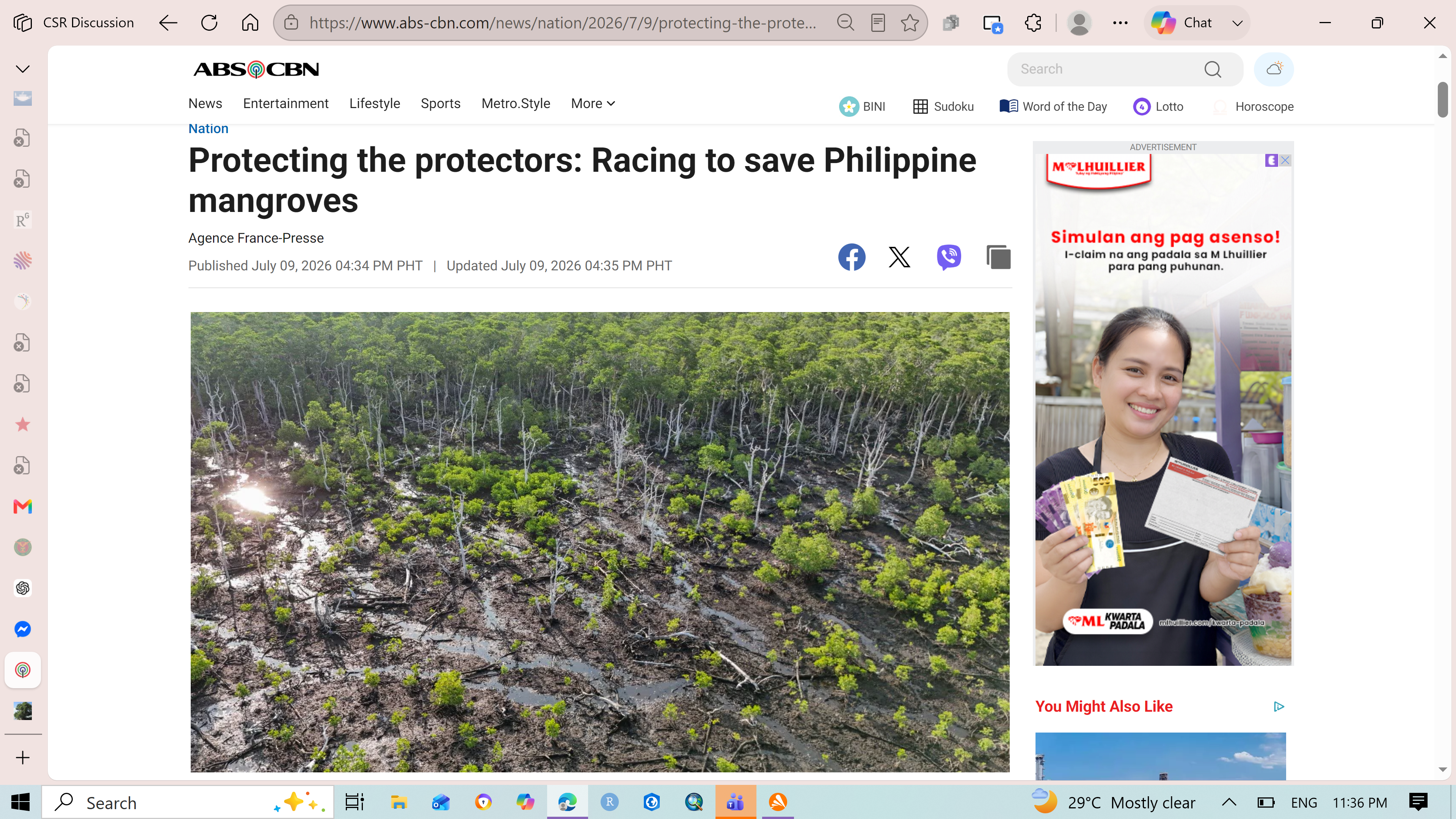The width and height of the screenshot is (1456, 819).
Task: Click the page vertical scrollbar thumb
Action: click(1442, 99)
